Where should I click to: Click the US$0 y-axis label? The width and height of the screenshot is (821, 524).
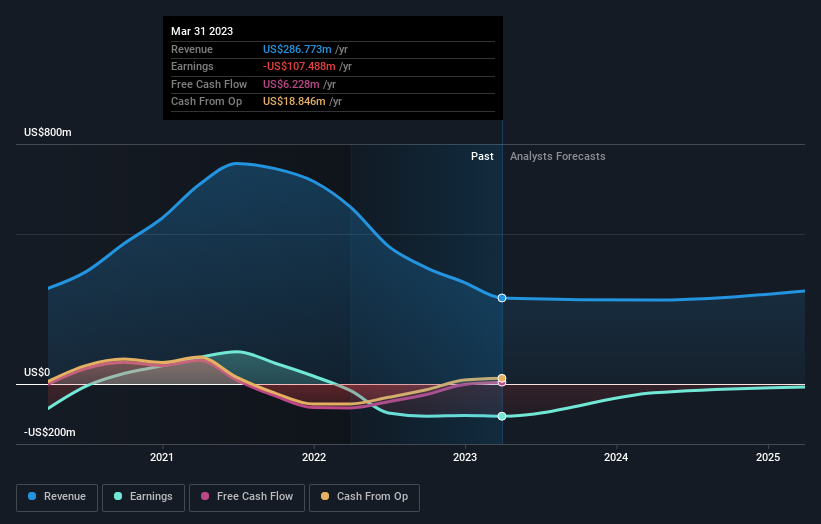pos(37,372)
